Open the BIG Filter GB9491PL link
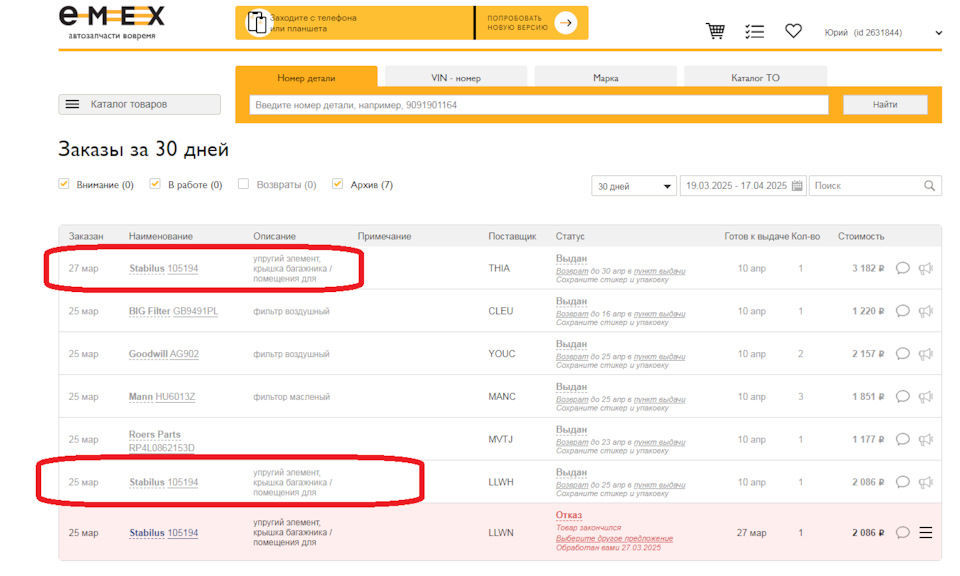 point(173,311)
